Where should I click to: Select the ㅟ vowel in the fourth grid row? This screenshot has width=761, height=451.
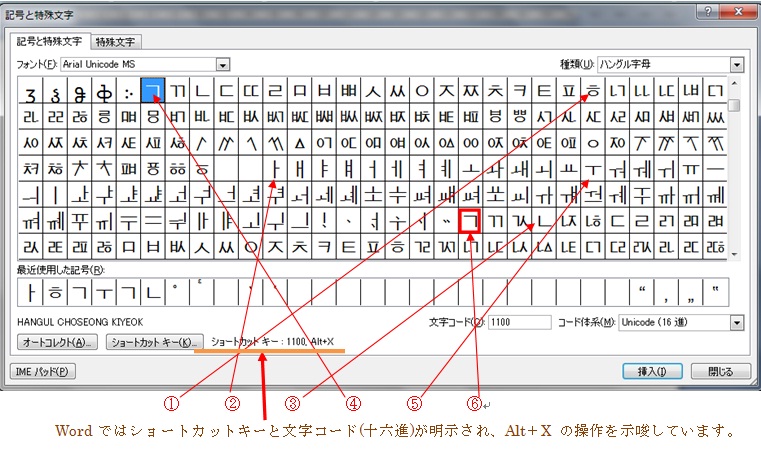pos(666,169)
